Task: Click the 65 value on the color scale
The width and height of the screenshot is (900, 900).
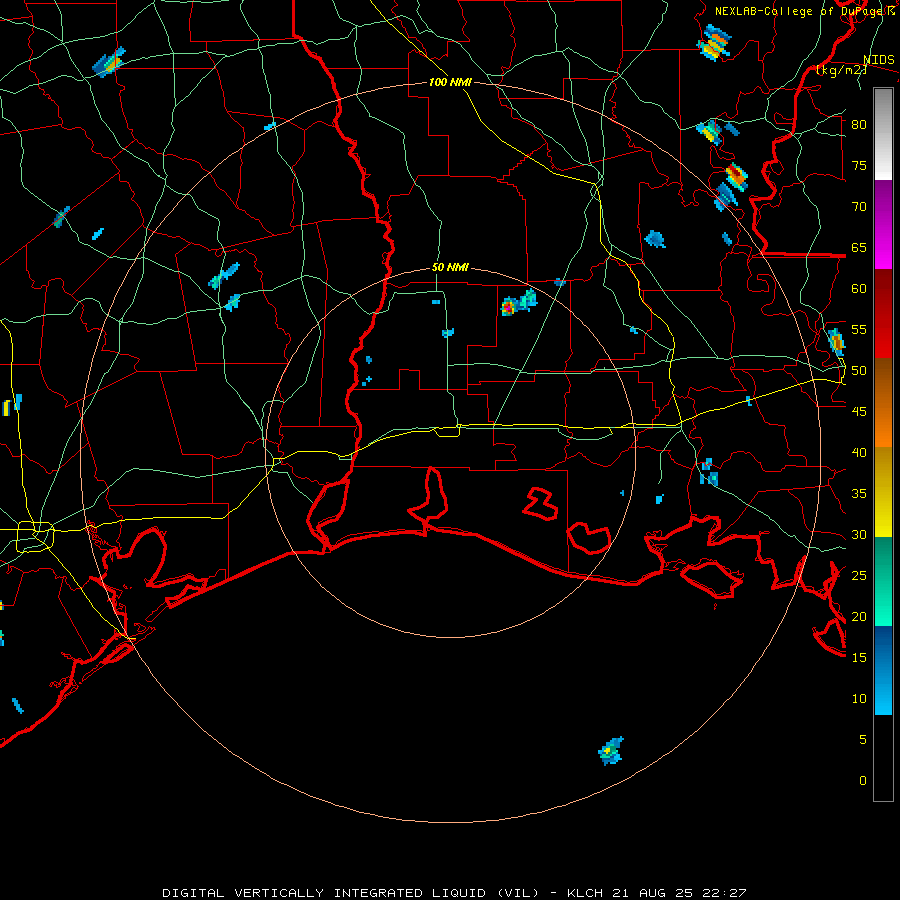Action: point(859,248)
